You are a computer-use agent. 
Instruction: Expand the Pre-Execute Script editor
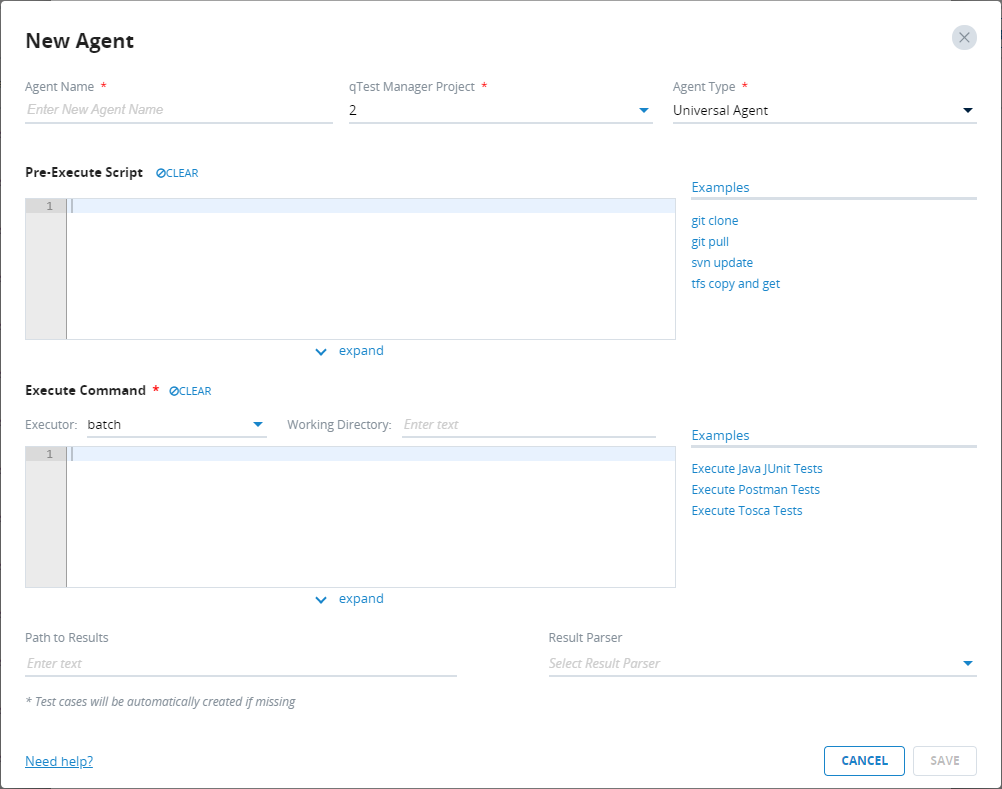(350, 351)
